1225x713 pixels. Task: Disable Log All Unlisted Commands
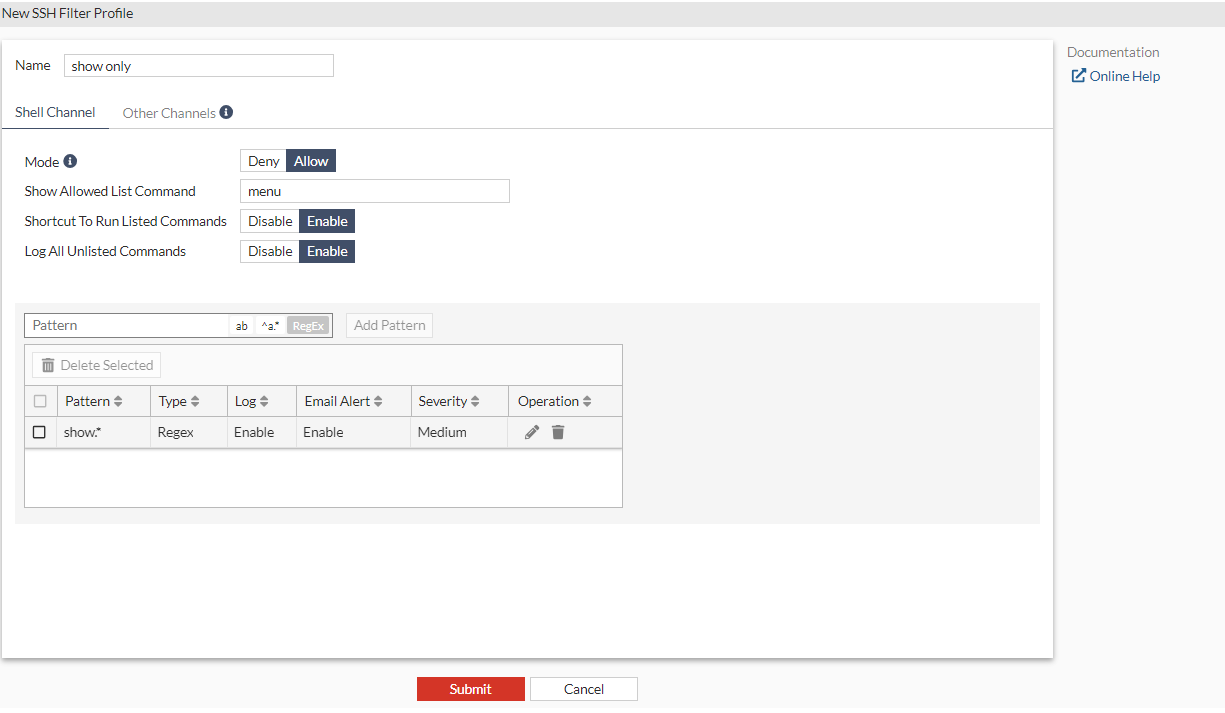click(x=269, y=250)
